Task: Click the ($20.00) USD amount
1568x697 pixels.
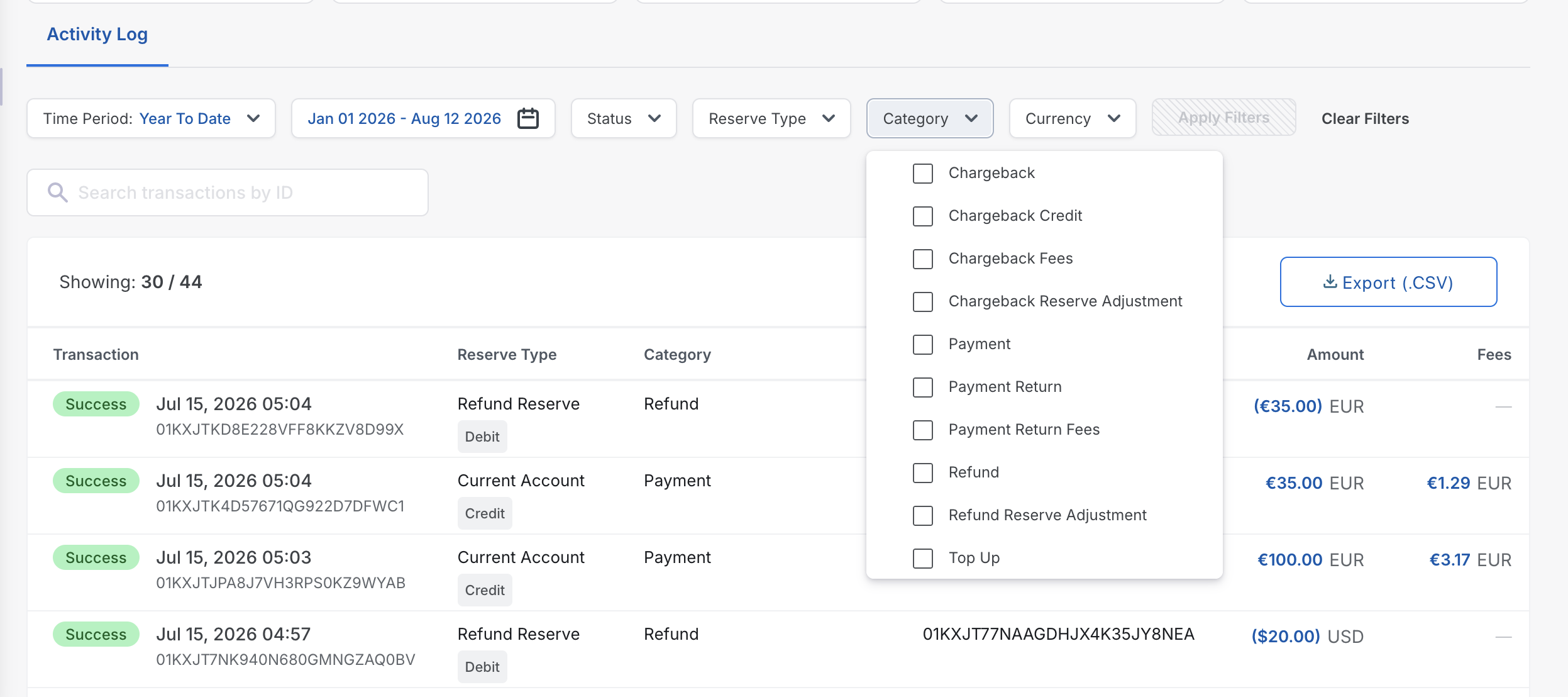Action: (1307, 636)
